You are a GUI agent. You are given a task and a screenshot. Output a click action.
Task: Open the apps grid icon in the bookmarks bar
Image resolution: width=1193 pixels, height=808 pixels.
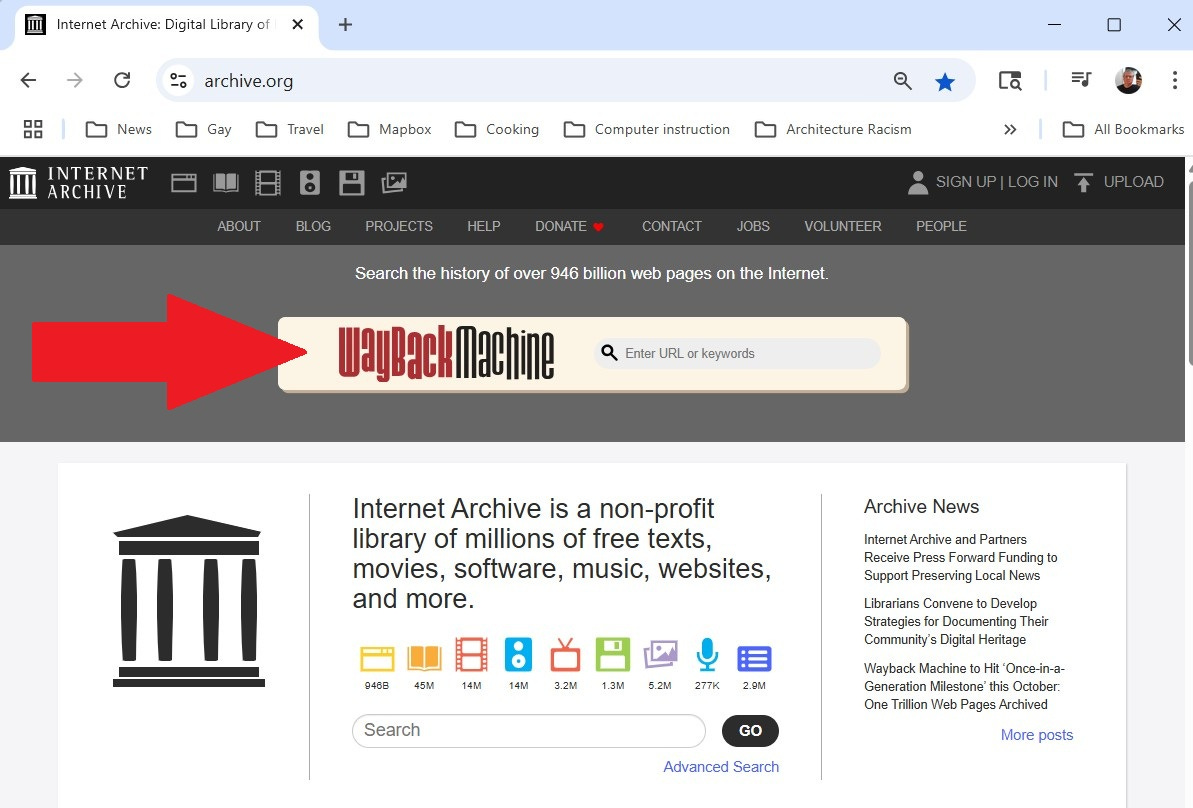[33, 129]
